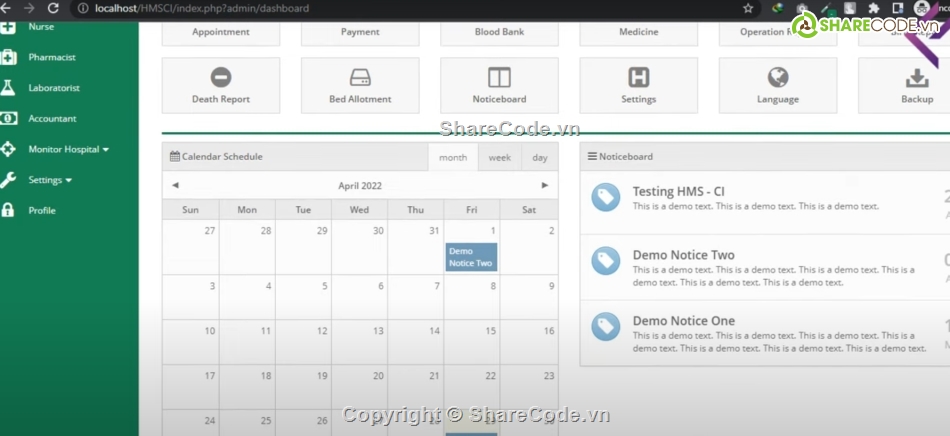Image resolution: width=950 pixels, height=436 pixels.
Task: Open the Demo Notice One notice title
Action: (683, 320)
